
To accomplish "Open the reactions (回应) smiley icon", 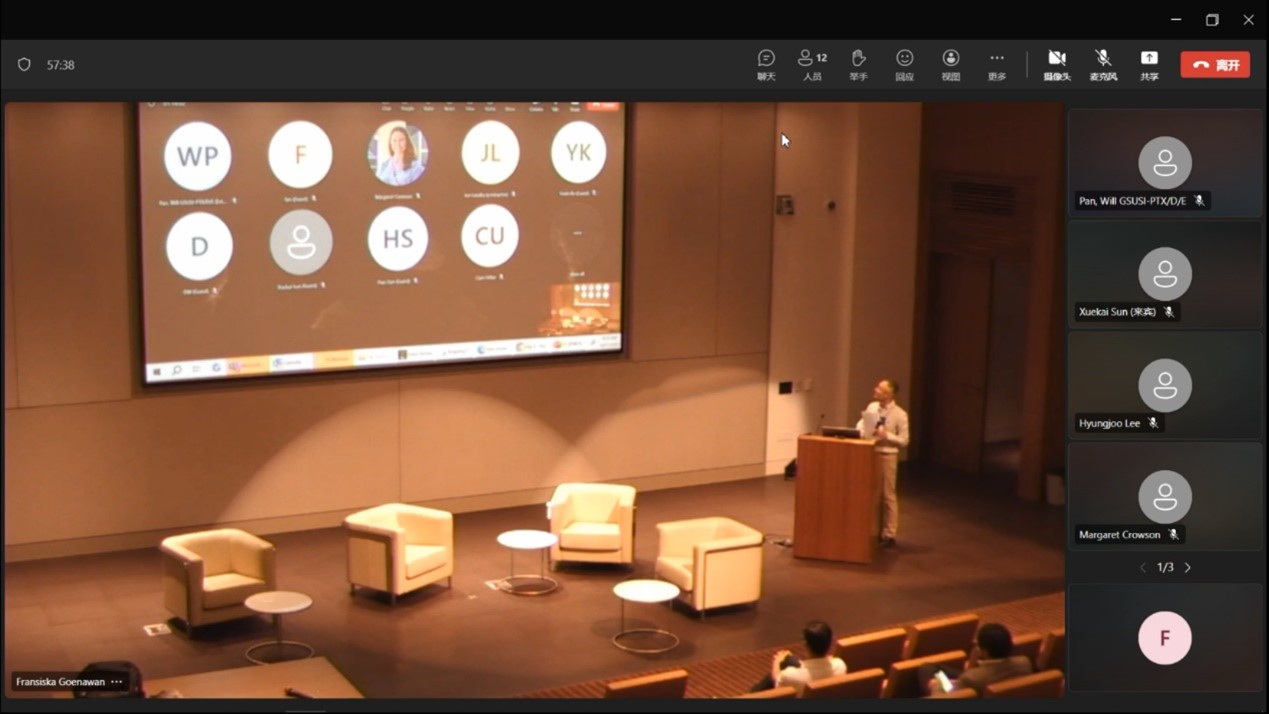I will 904,64.
